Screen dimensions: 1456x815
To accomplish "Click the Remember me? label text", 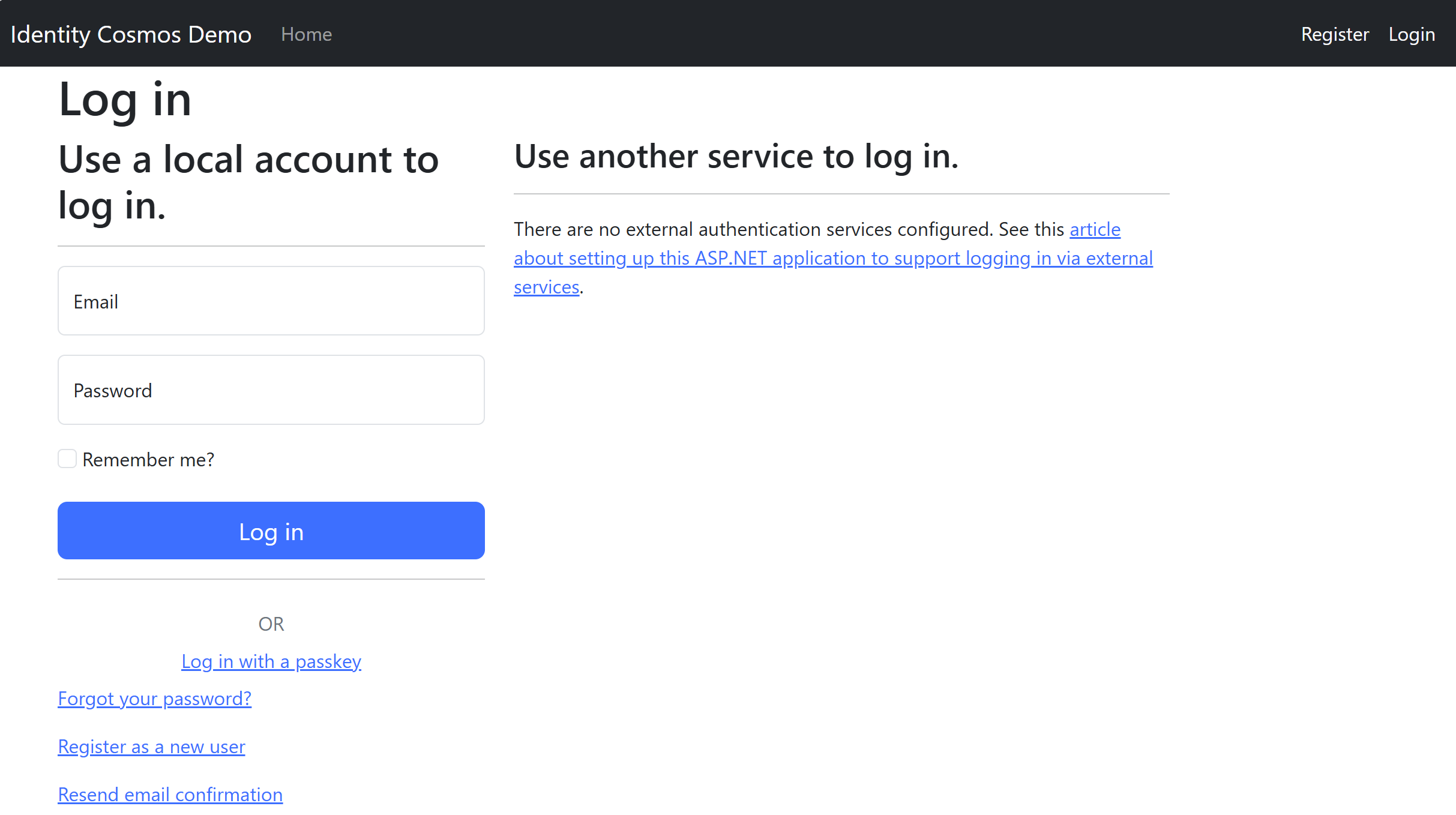I will (x=148, y=459).
